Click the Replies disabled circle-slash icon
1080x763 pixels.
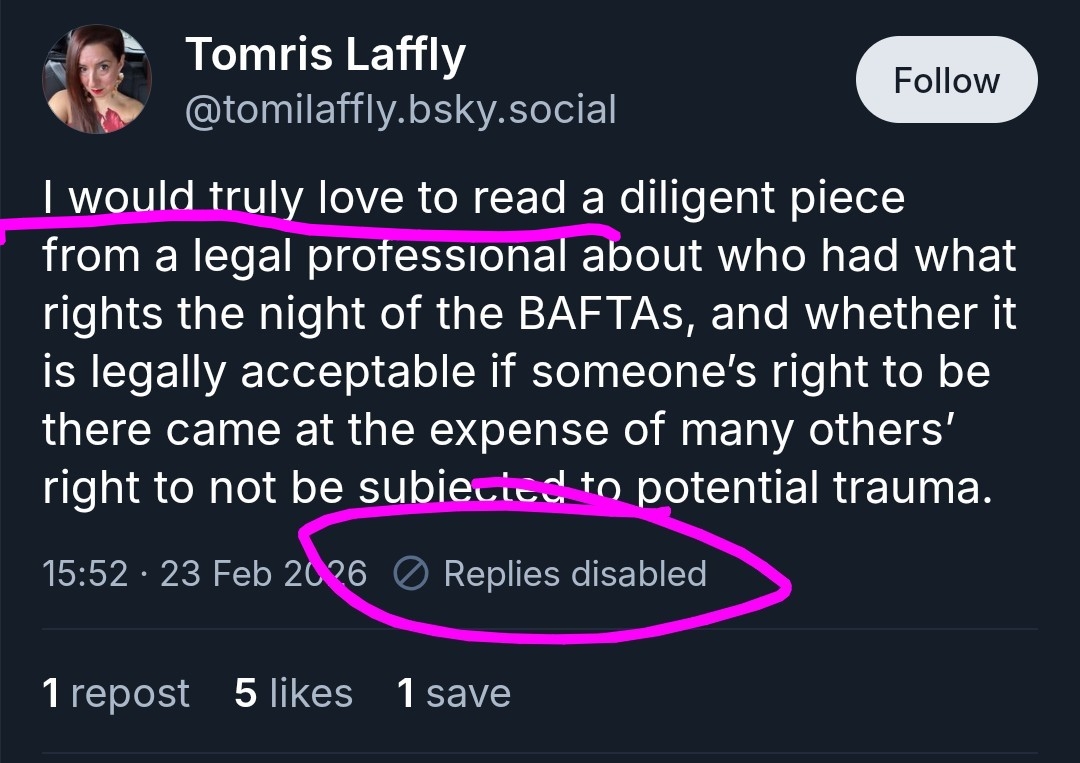click(x=412, y=574)
